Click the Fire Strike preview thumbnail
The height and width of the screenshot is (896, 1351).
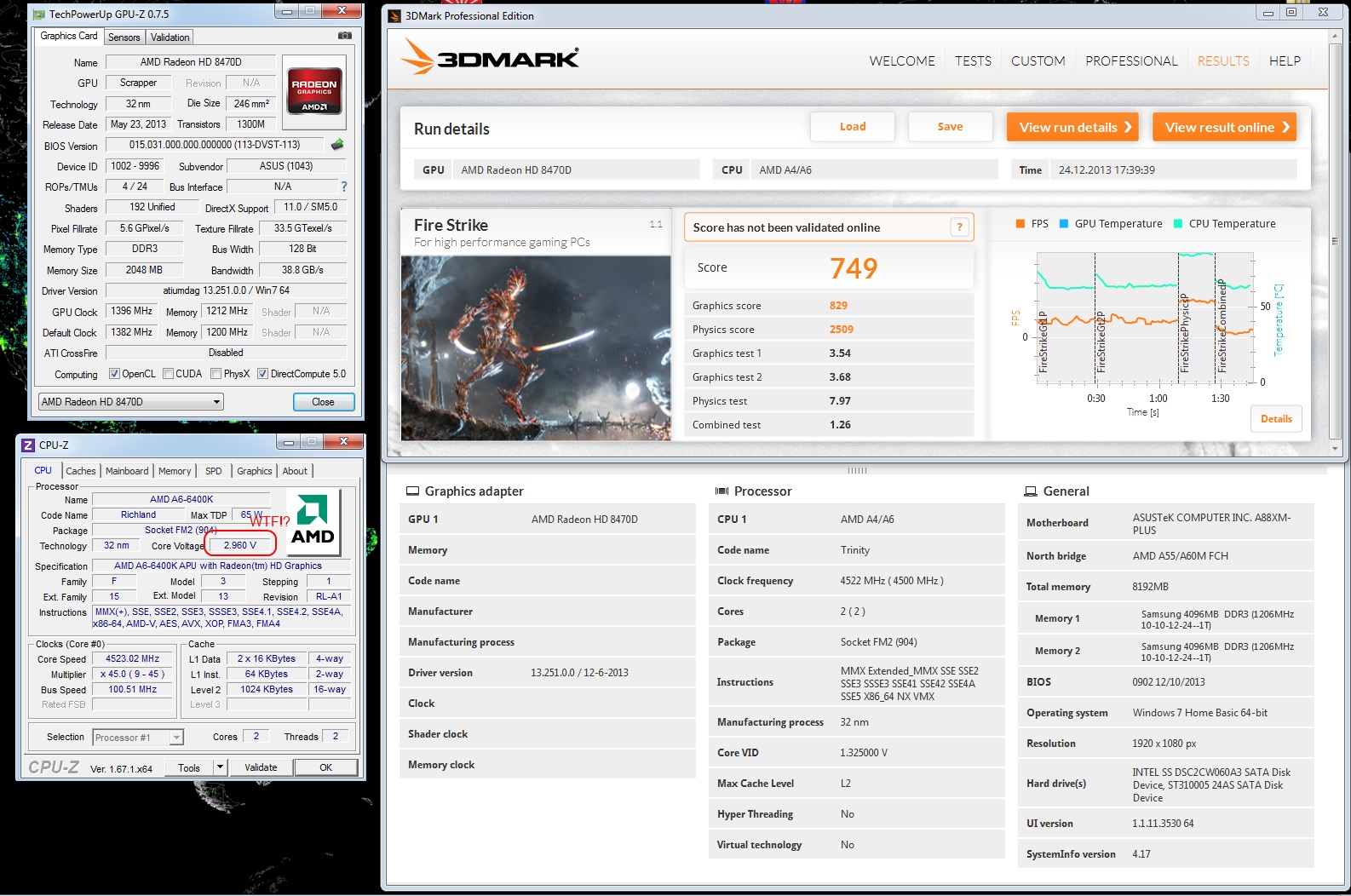[536, 347]
